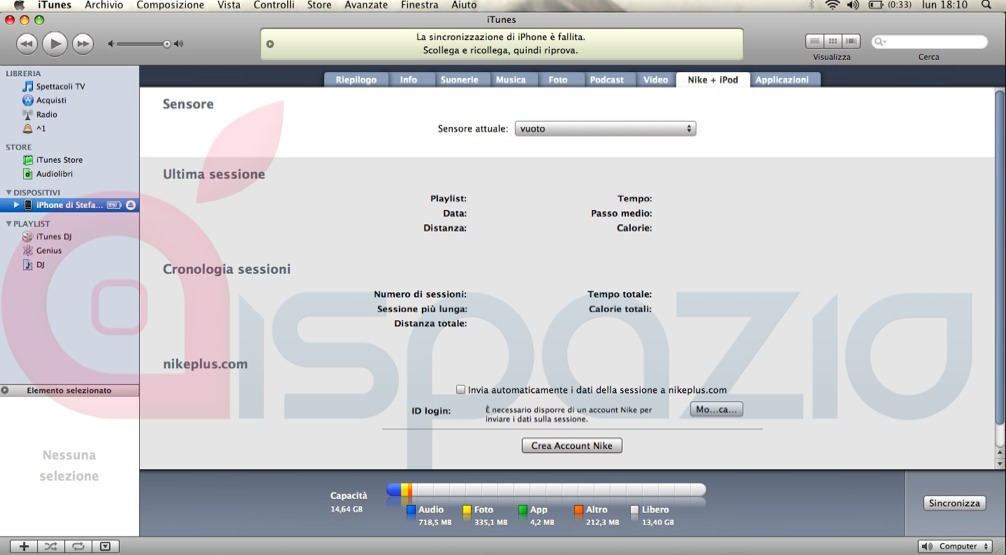Select Genius playlist in the sidebar
The image size is (1006, 555).
pos(48,251)
